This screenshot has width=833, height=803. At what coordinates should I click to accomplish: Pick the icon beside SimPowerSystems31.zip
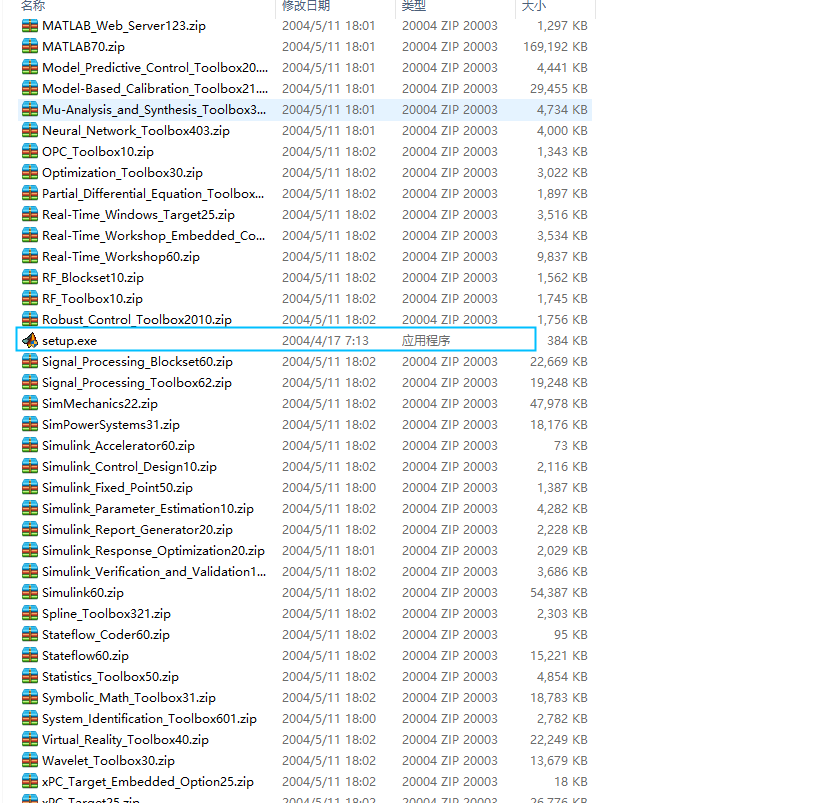pyautogui.click(x=30, y=425)
